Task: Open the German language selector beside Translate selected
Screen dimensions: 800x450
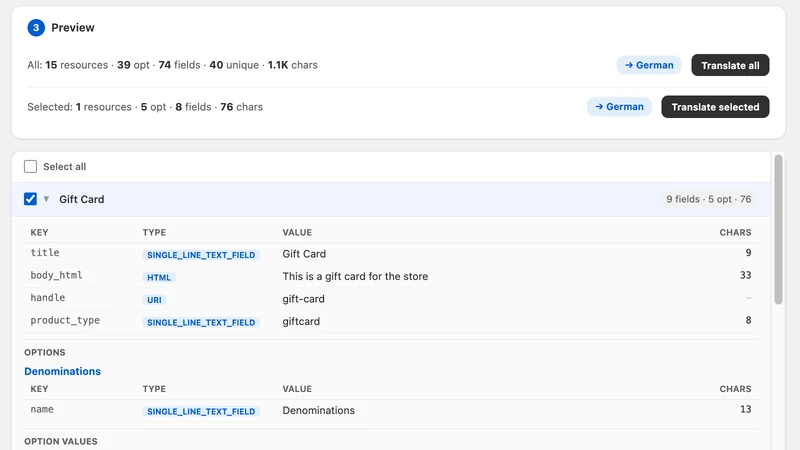Action: [x=619, y=107]
